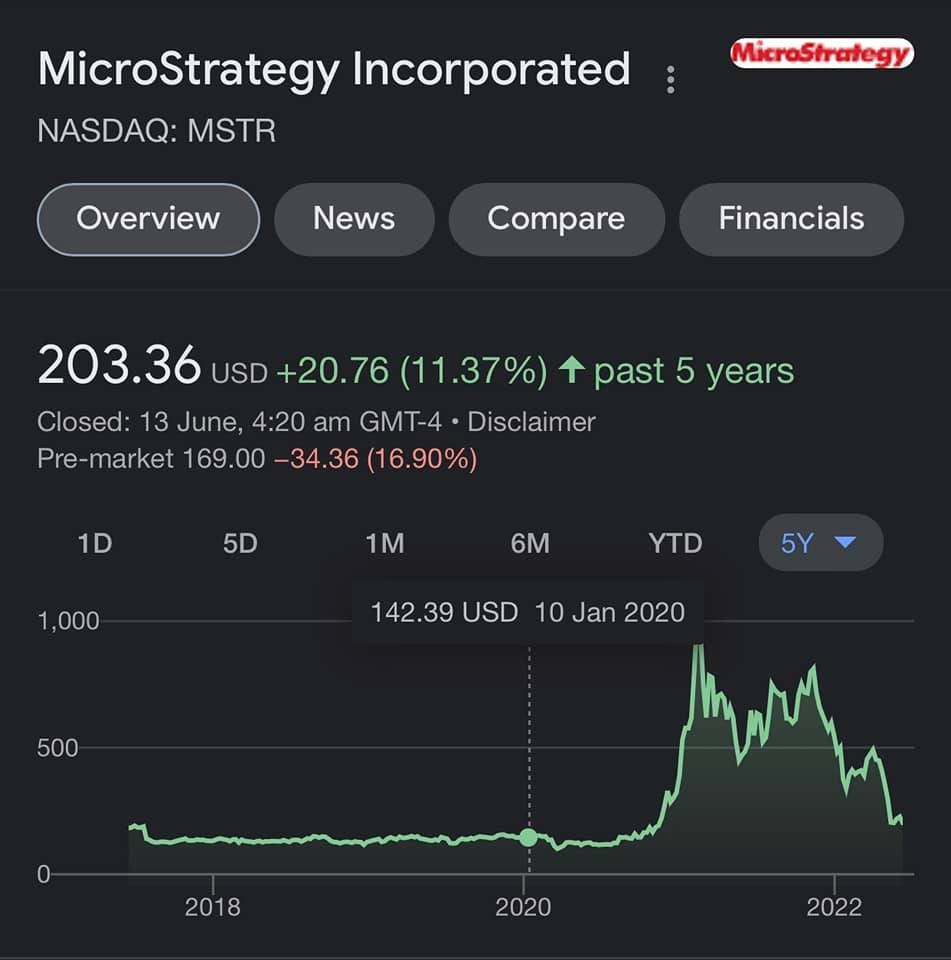This screenshot has height=960, width=951.
Task: Expand the 5Y range selector
Action: click(x=821, y=542)
